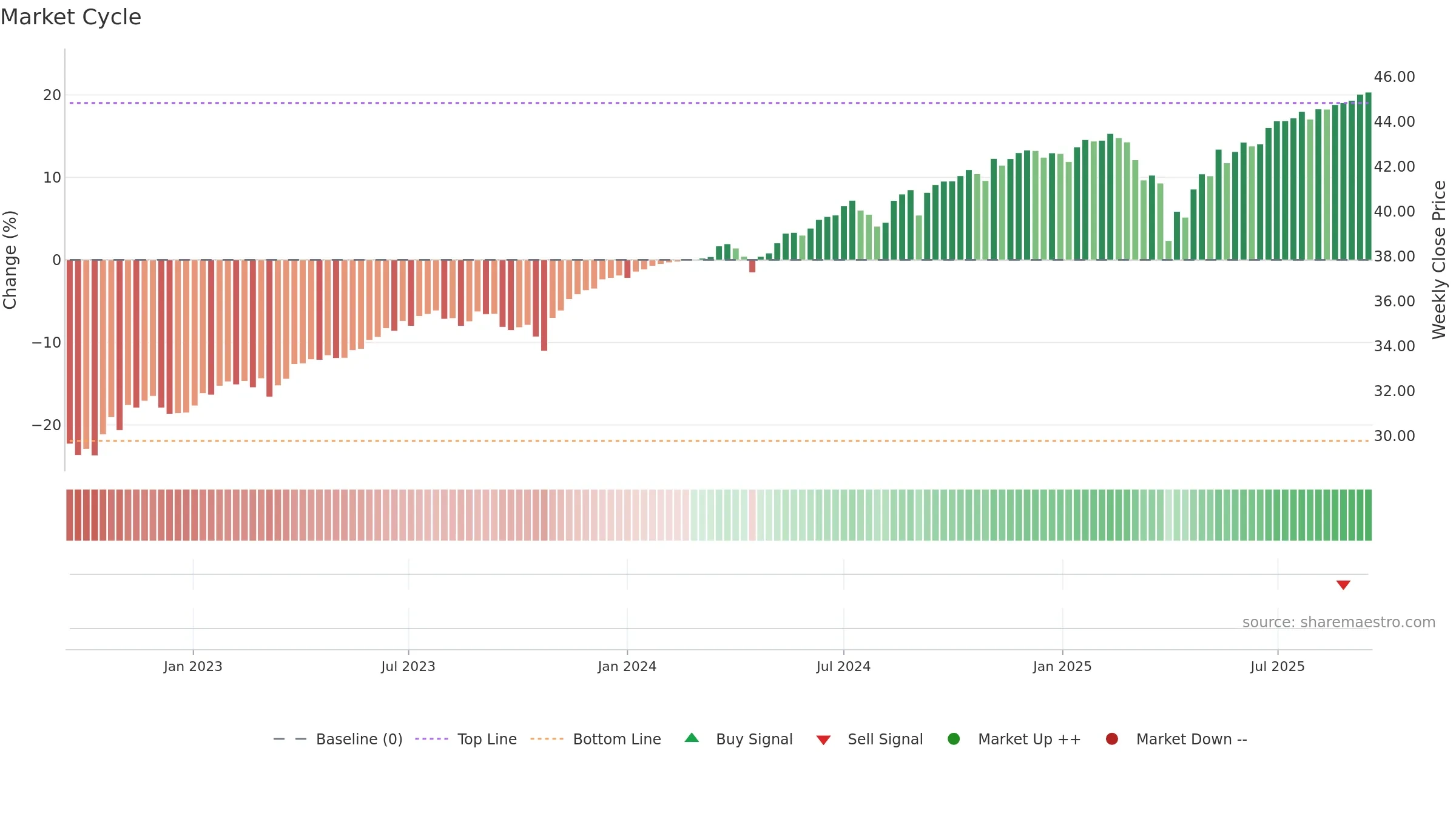Click the 34.00 price axis label
The width and height of the screenshot is (1456, 819).
point(1394,346)
